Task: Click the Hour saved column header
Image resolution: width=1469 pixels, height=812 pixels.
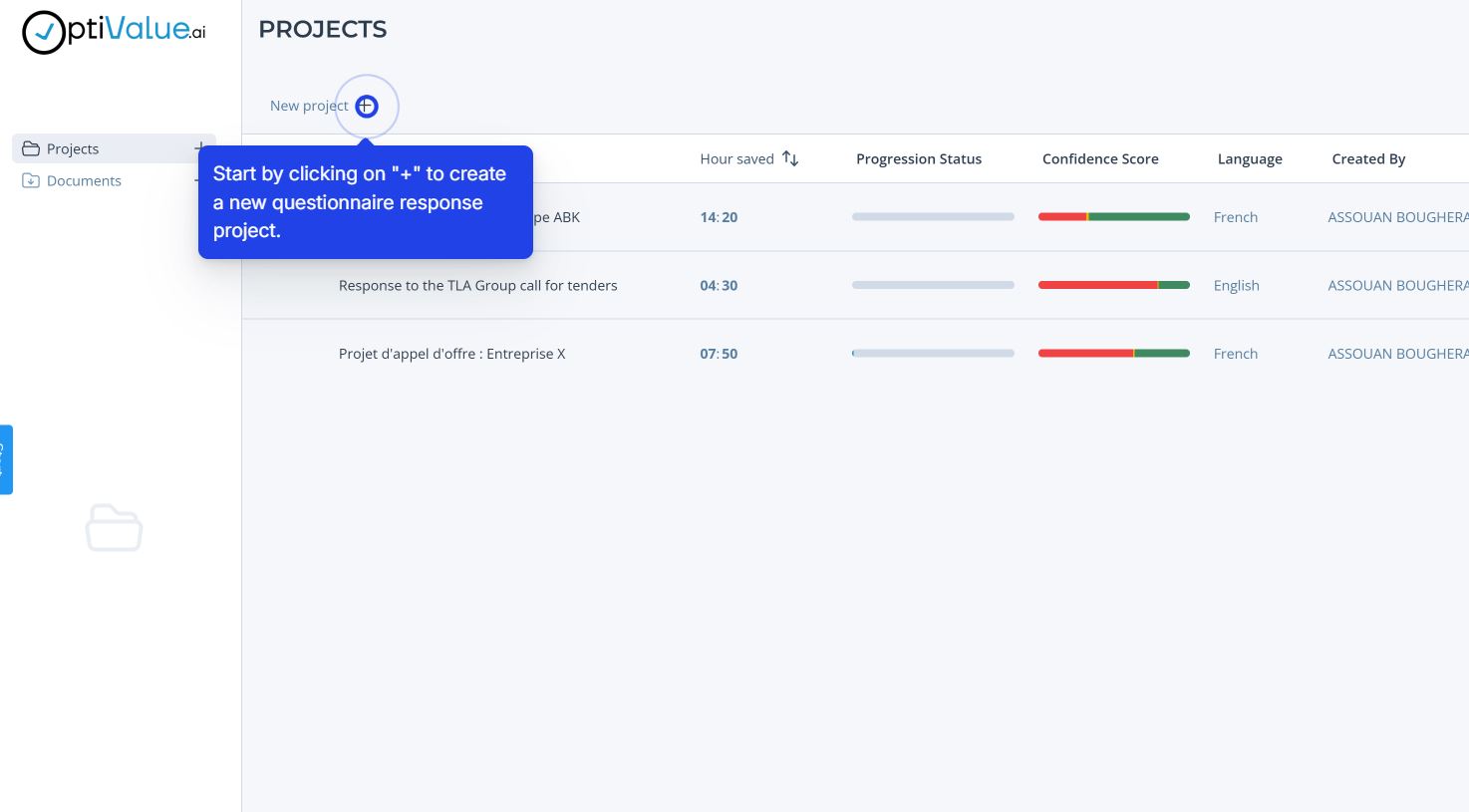Action: click(x=736, y=158)
